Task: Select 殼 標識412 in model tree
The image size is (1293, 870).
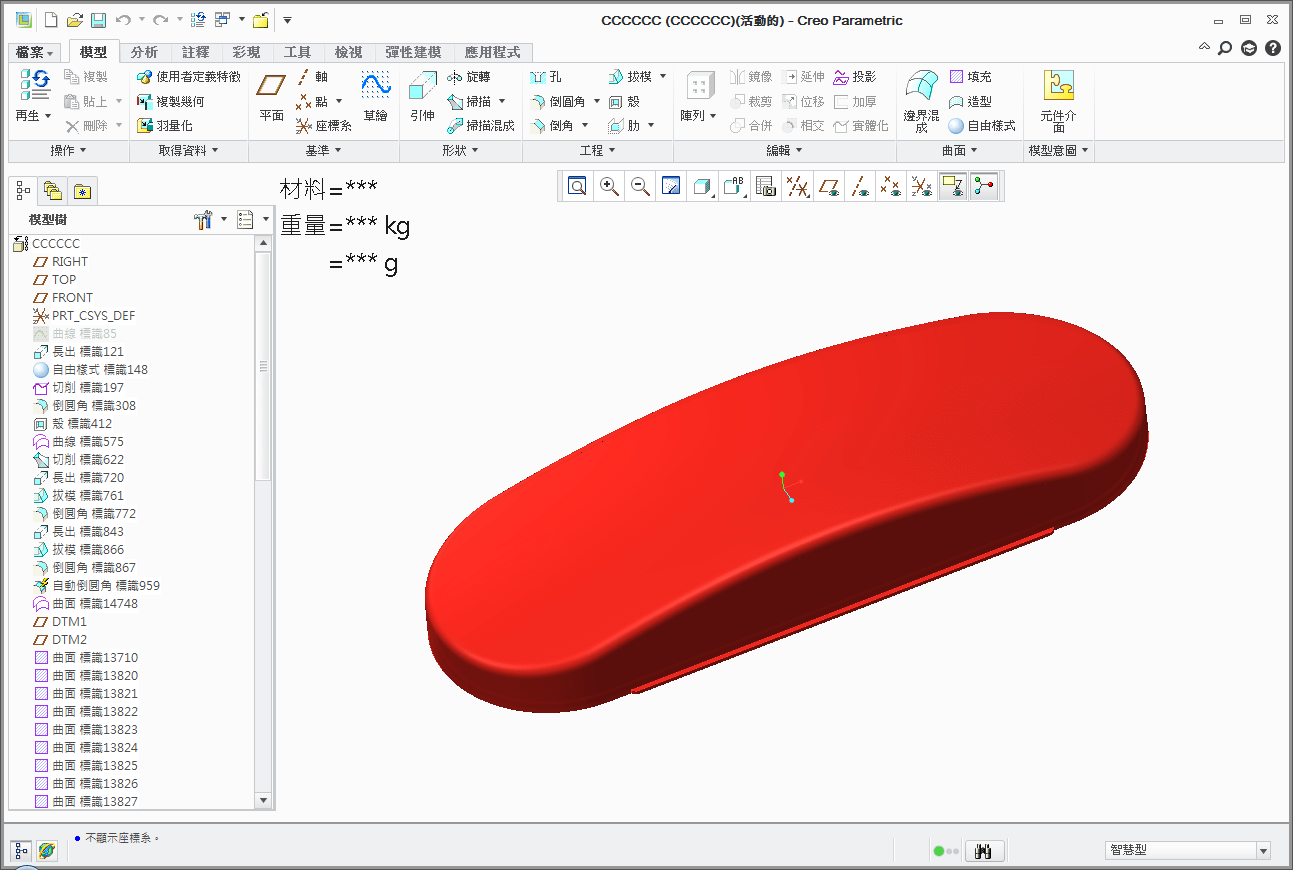Action: coord(81,424)
